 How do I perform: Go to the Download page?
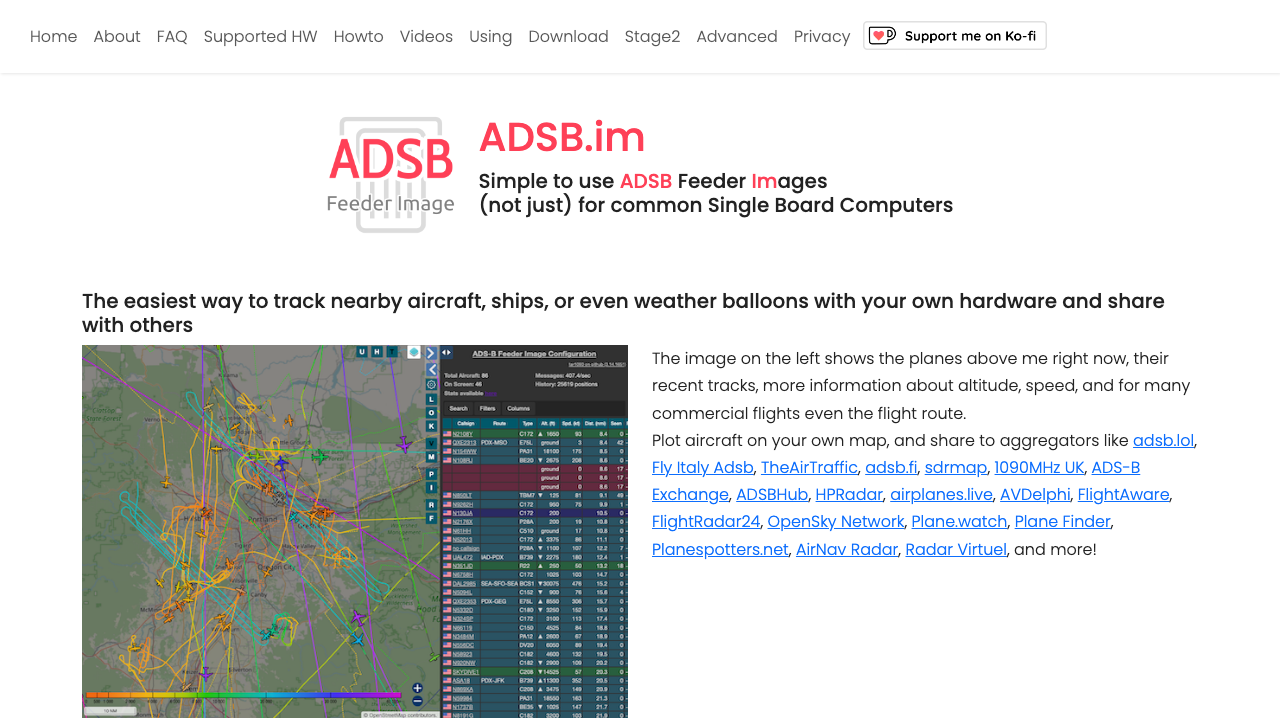569,37
